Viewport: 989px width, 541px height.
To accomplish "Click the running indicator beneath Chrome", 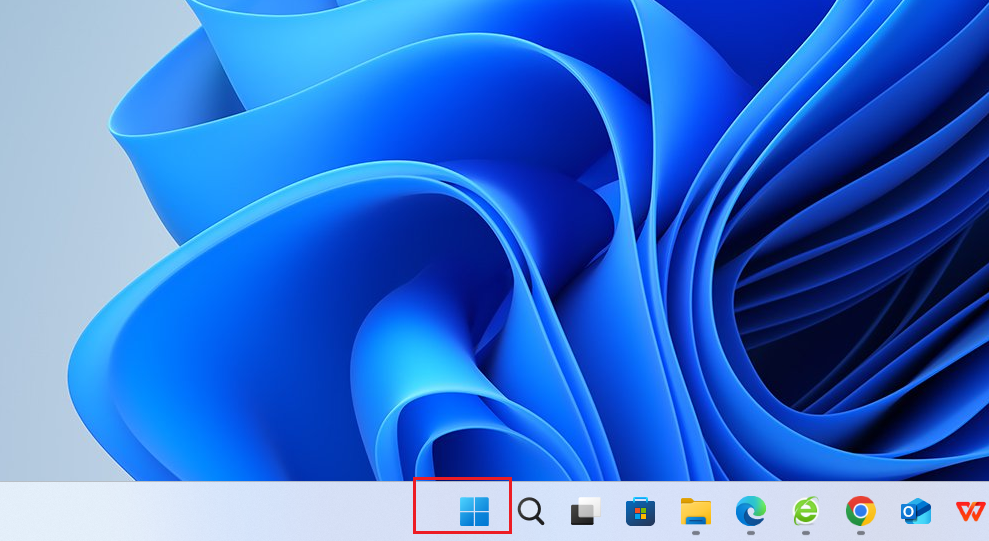I will pos(860,533).
